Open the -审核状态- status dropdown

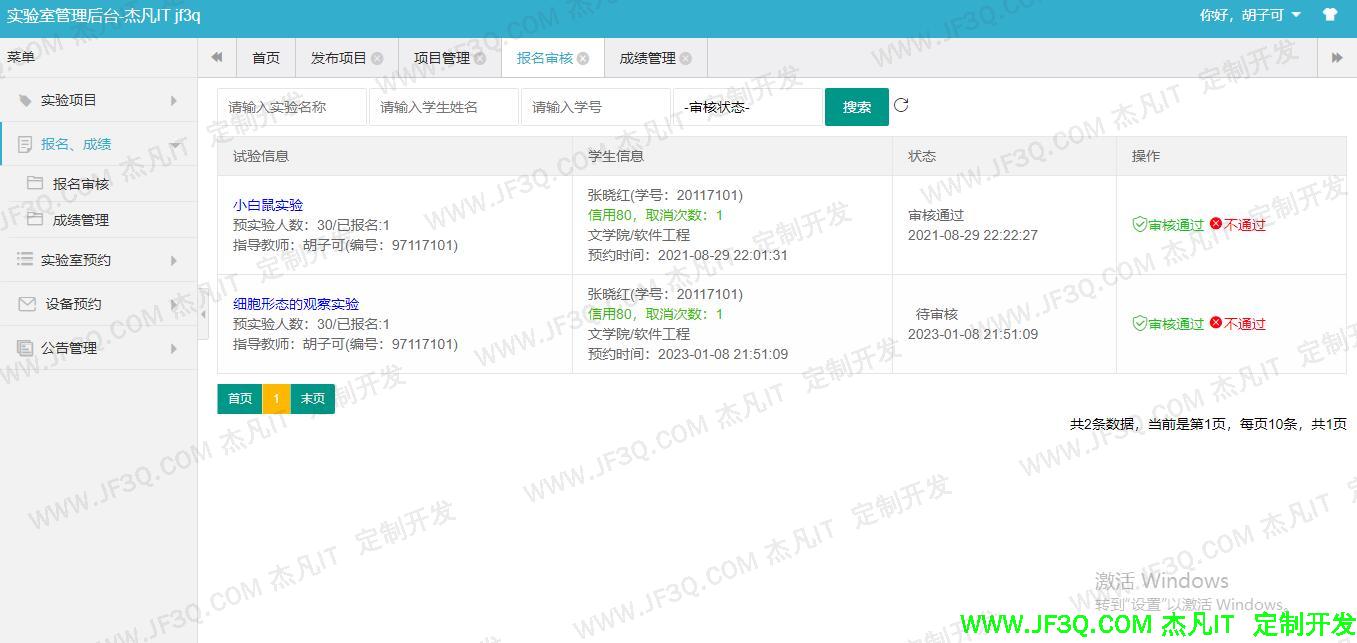point(746,105)
